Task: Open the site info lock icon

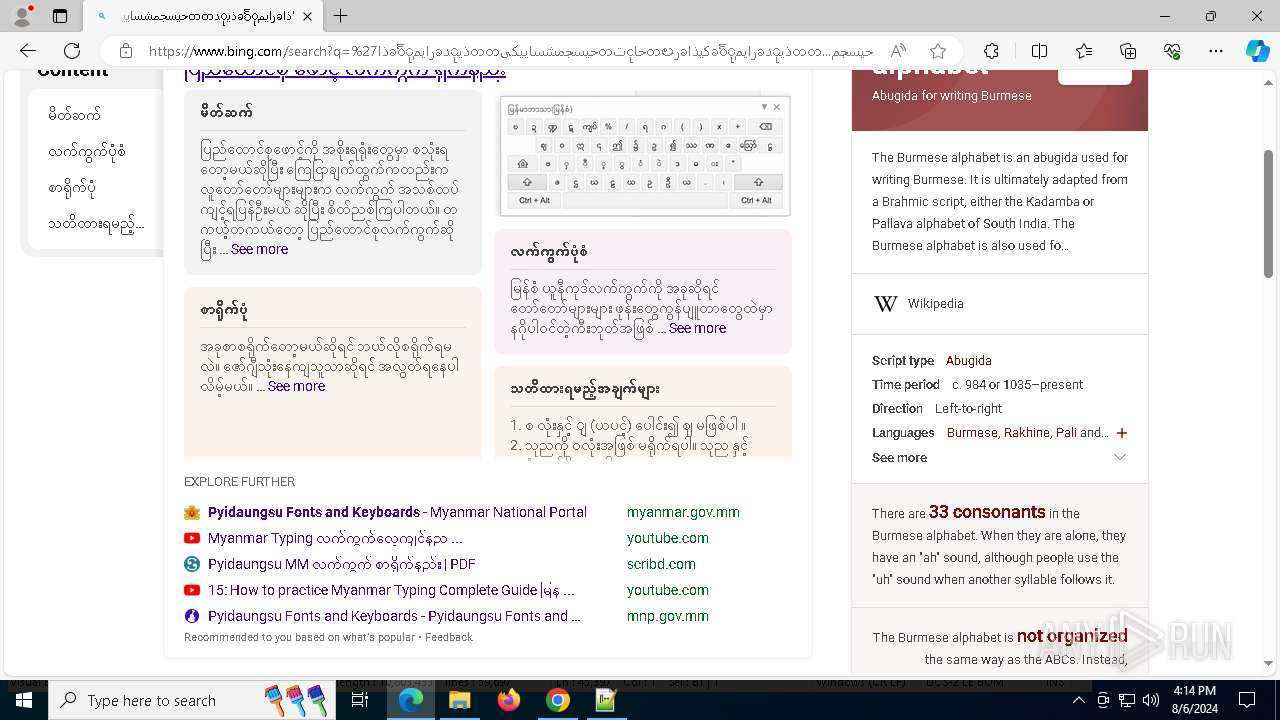Action: (x=126, y=51)
